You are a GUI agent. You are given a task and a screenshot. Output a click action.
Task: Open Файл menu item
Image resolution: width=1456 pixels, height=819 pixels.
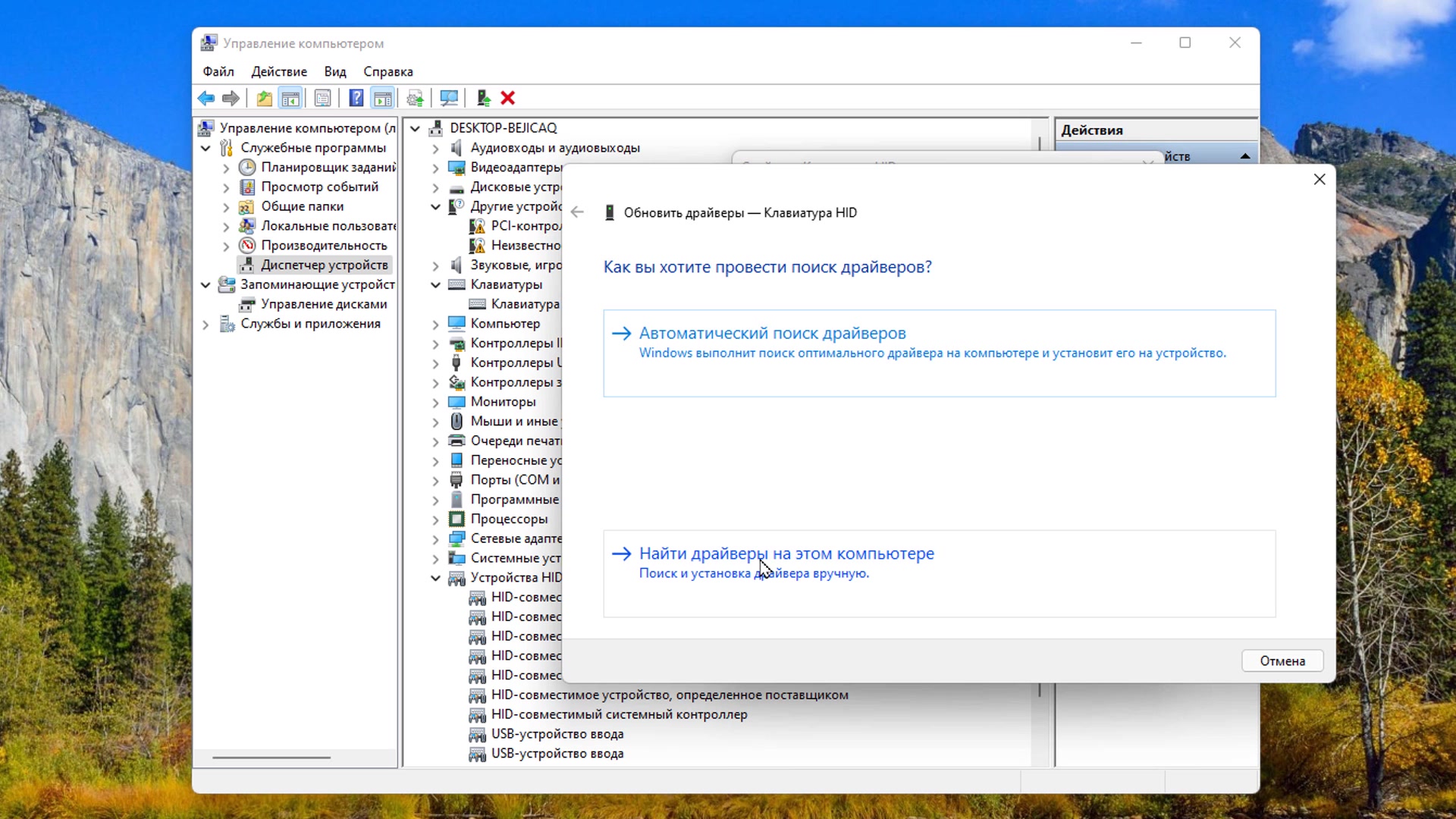point(218,71)
